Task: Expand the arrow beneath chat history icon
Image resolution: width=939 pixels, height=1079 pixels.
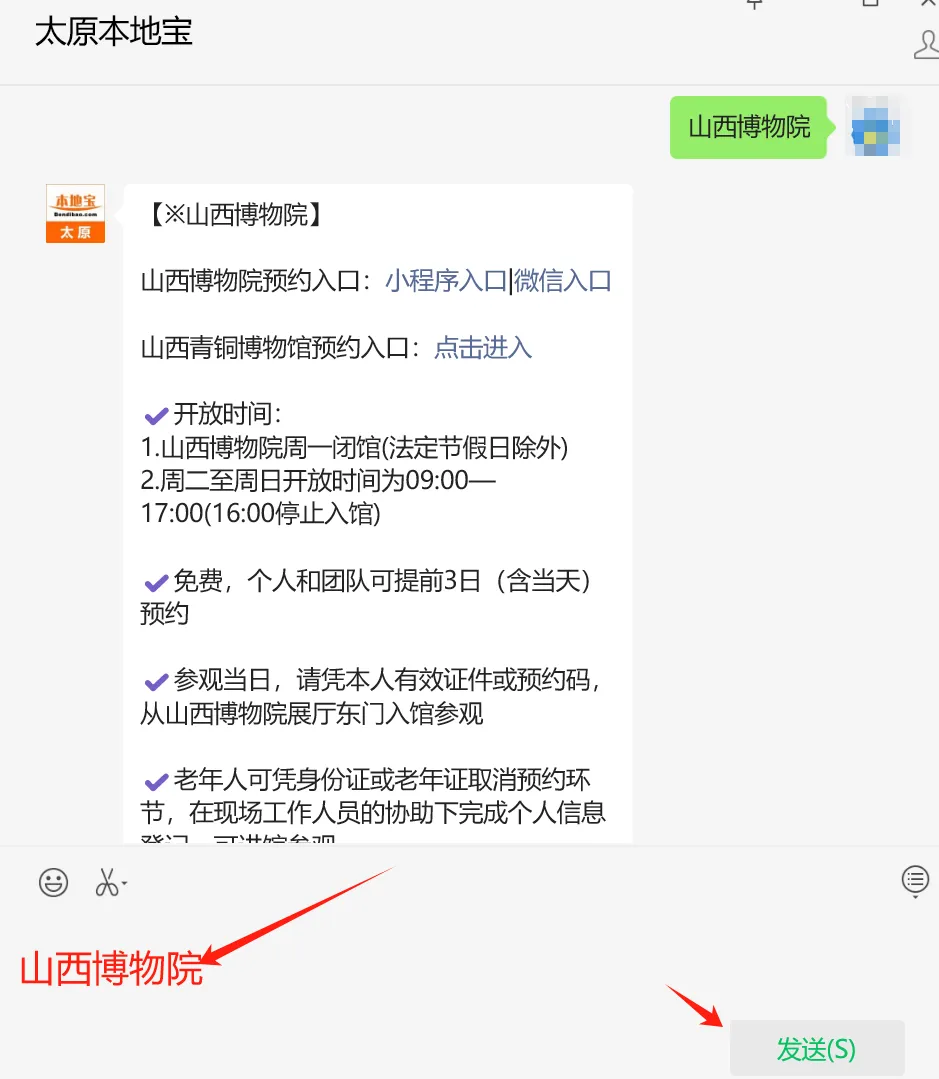Action: 915,897
